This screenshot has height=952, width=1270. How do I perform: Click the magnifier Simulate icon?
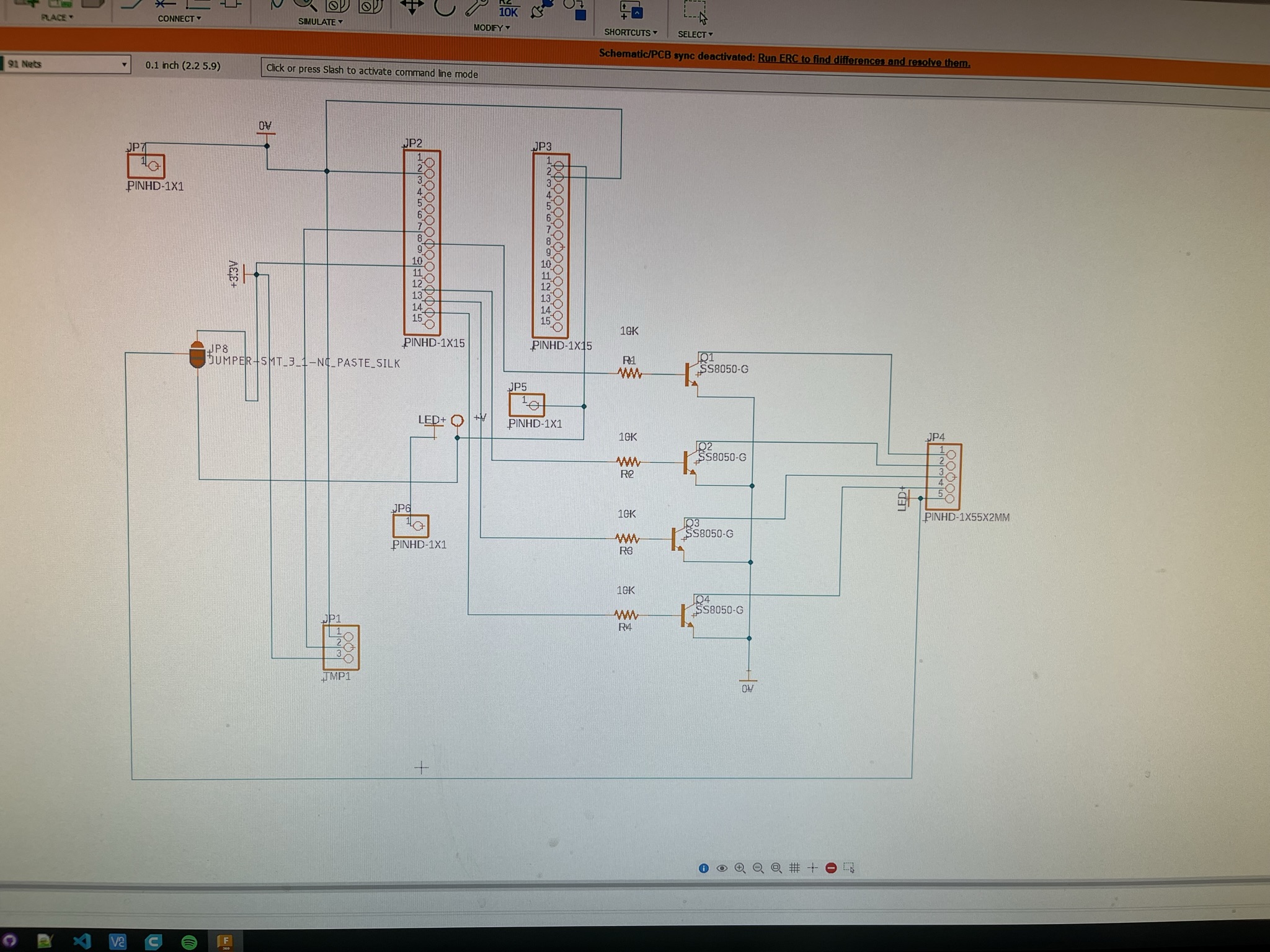(304, 6)
